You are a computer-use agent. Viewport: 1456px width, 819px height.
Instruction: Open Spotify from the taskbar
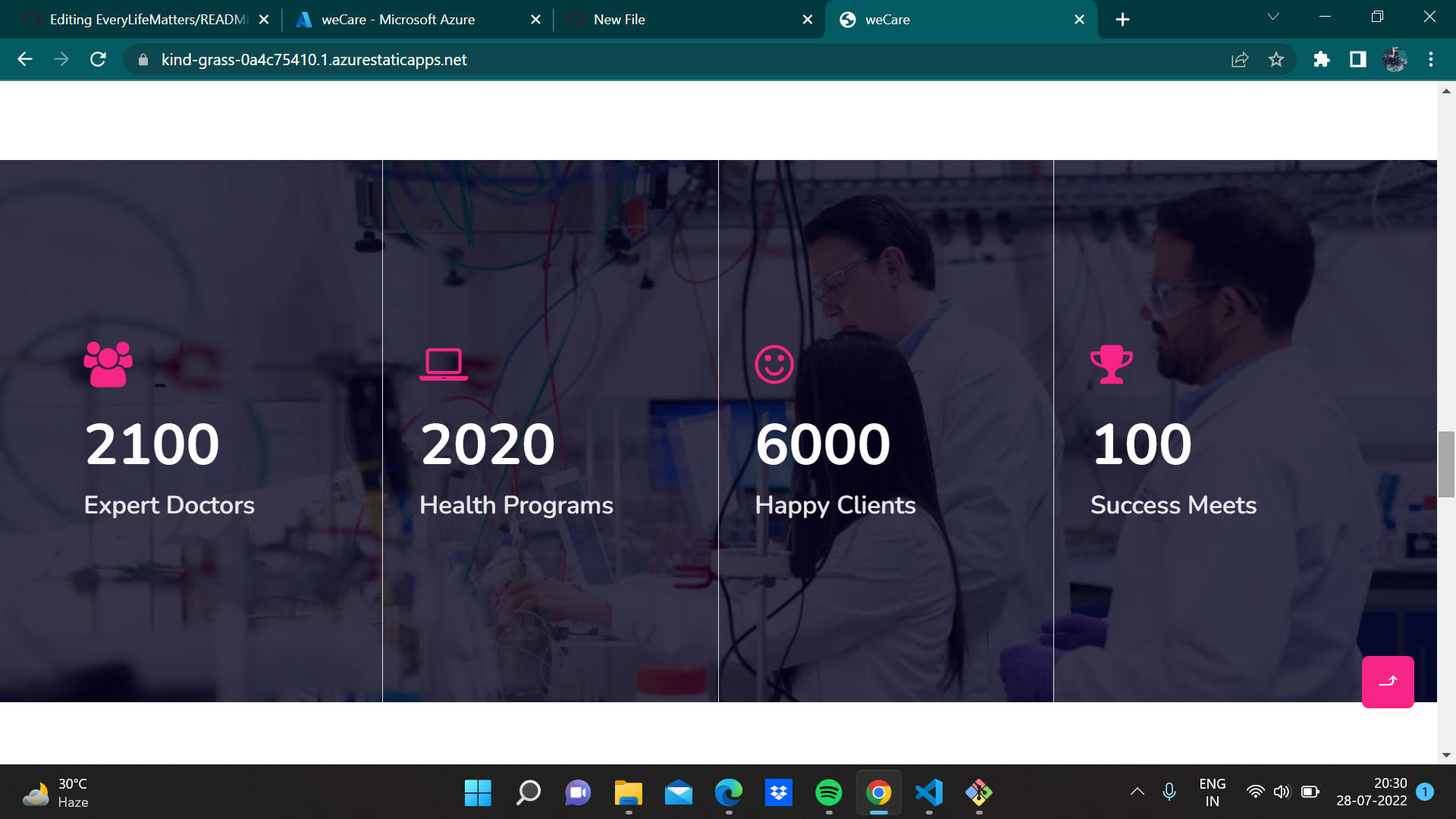(829, 792)
